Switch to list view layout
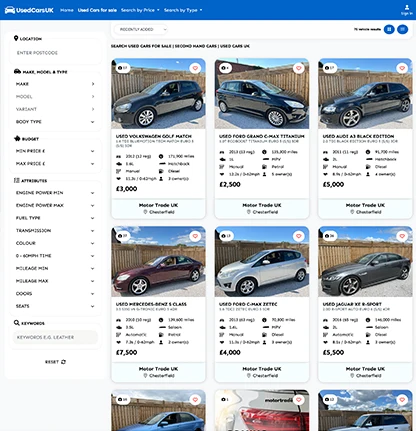 [x=403, y=29]
